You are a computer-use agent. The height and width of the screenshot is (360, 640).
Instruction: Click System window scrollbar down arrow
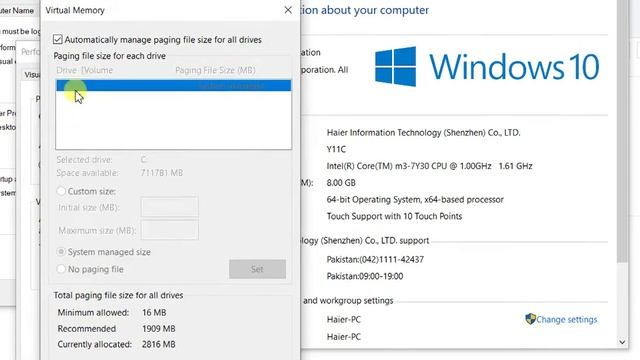click(622, 342)
